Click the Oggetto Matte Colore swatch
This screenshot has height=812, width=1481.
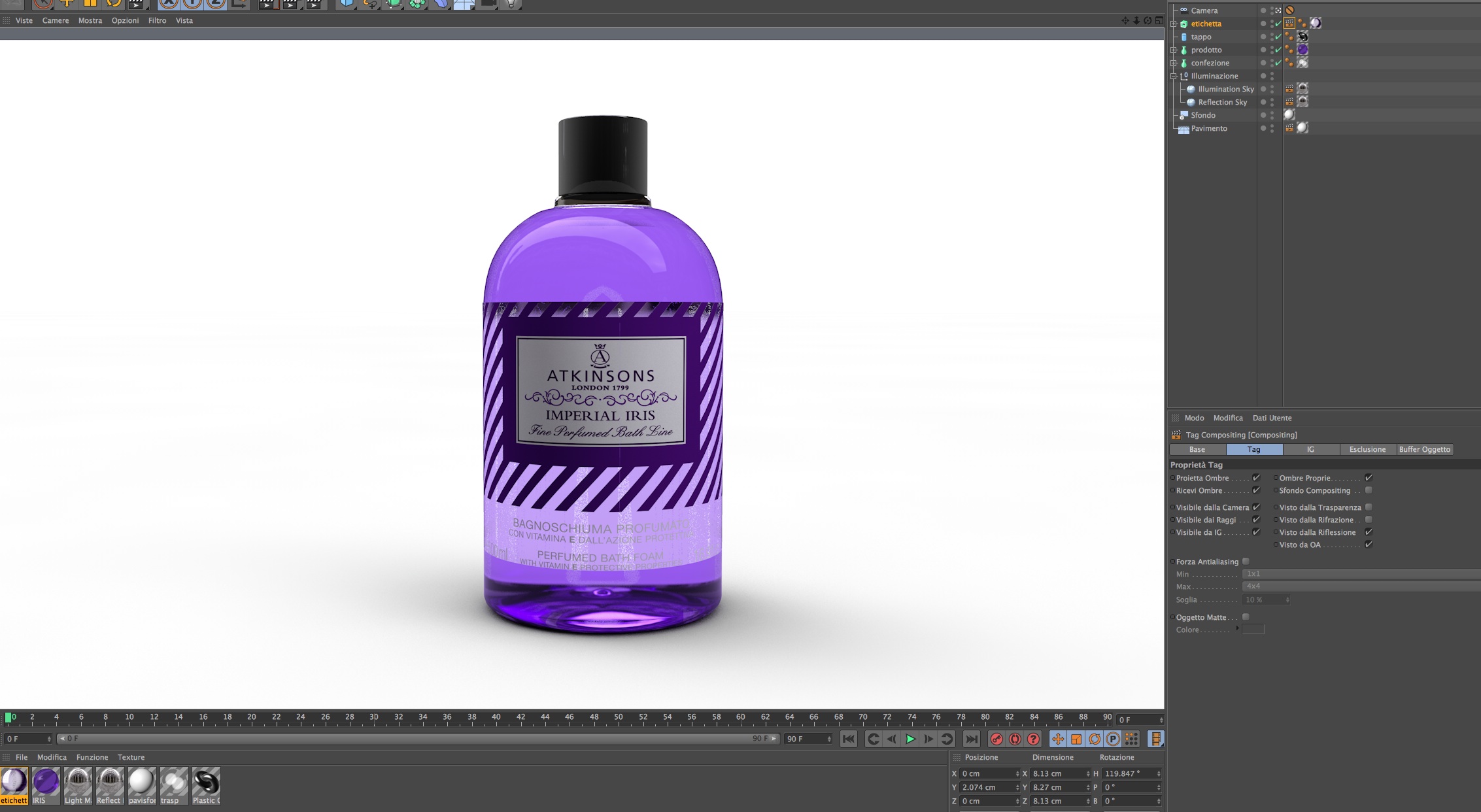click(x=1253, y=630)
